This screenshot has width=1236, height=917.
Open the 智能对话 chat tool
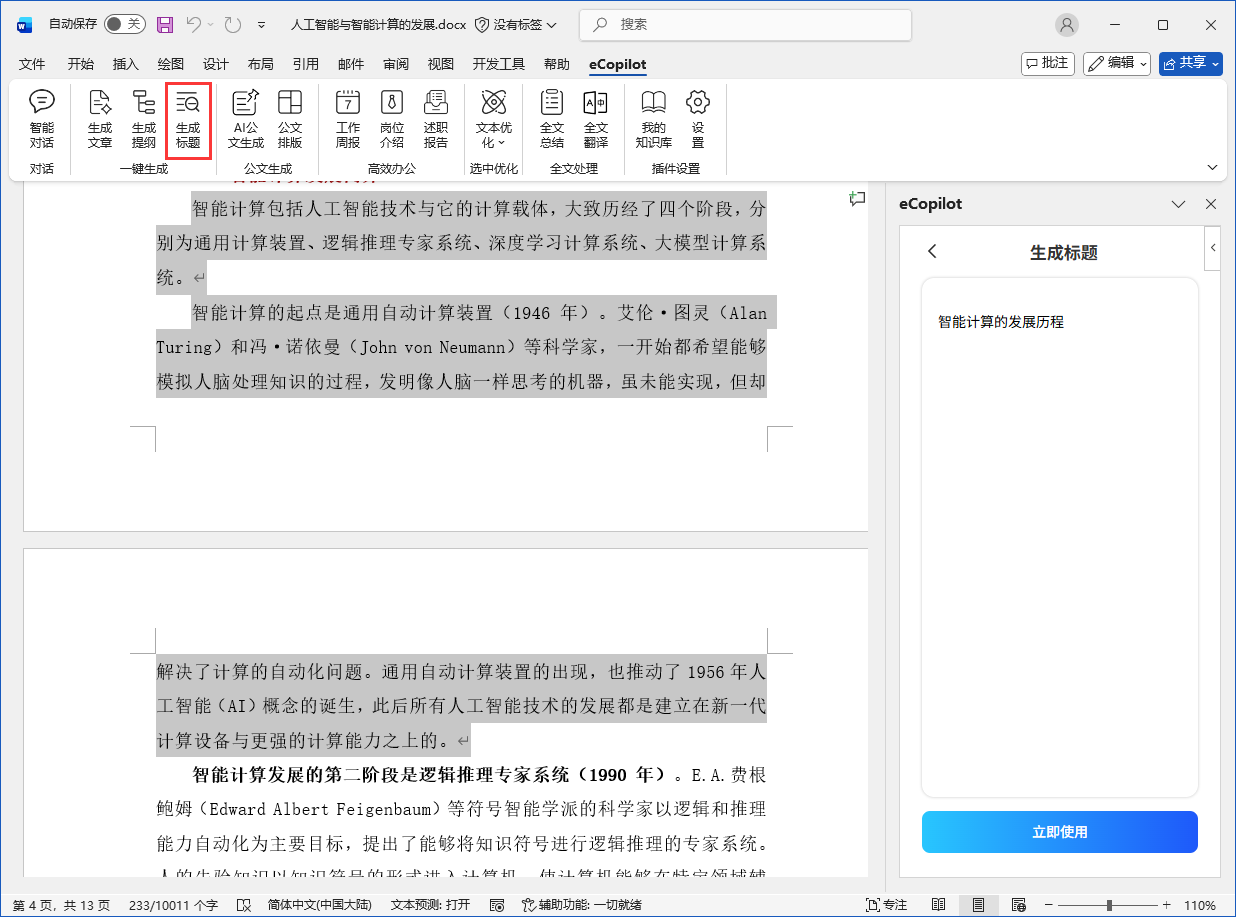pos(42,119)
